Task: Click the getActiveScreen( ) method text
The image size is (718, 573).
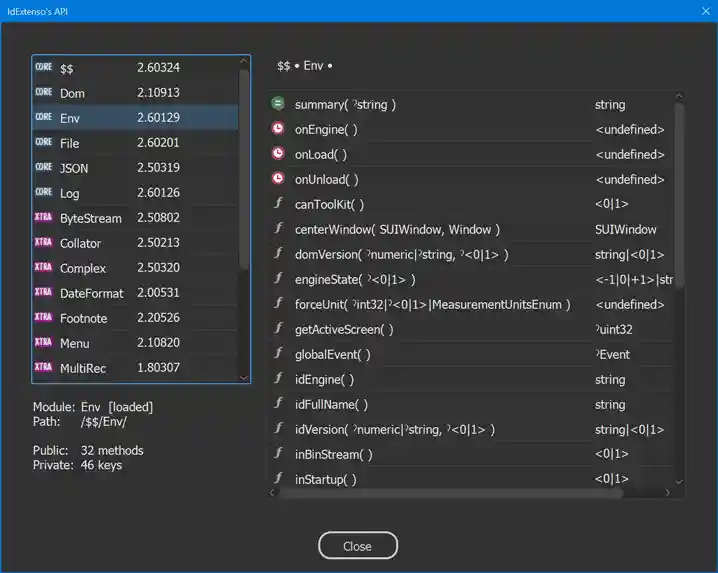Action: tap(344, 330)
